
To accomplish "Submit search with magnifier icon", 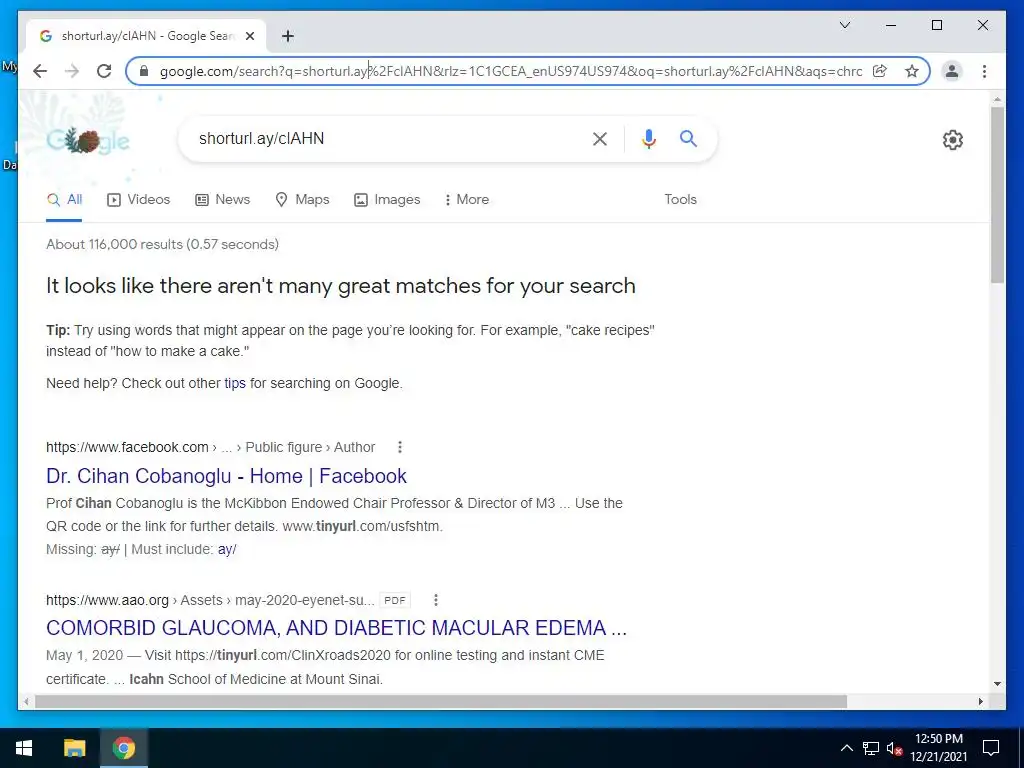I will 688,138.
